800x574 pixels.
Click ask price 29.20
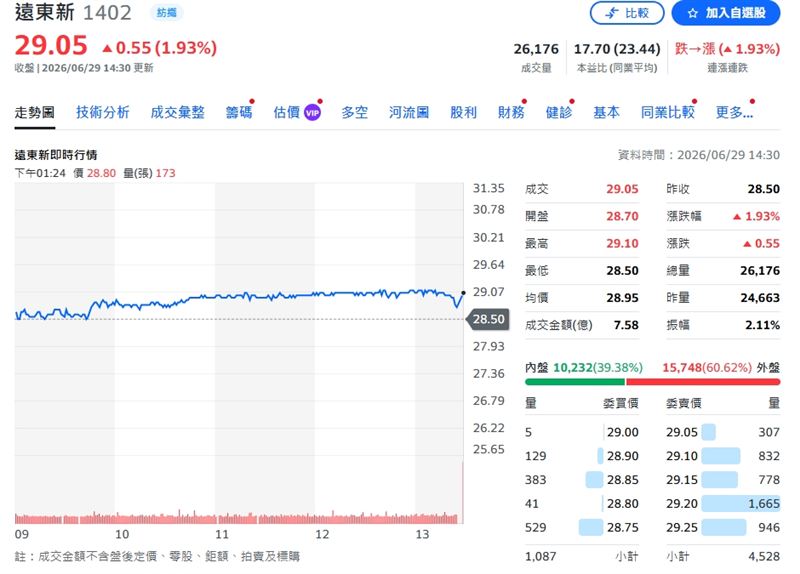coord(682,504)
